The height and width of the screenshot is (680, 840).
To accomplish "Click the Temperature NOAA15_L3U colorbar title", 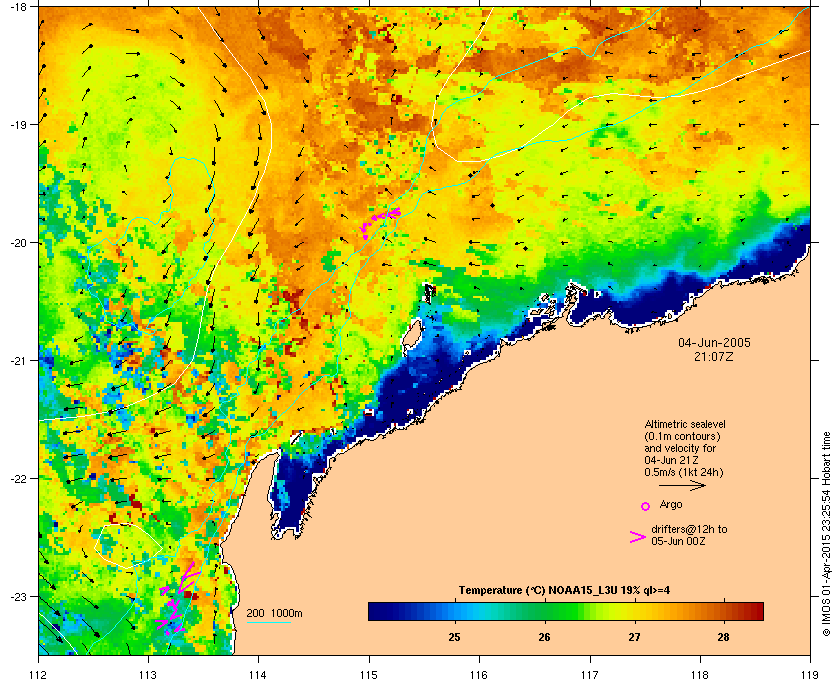I will click(x=564, y=591).
